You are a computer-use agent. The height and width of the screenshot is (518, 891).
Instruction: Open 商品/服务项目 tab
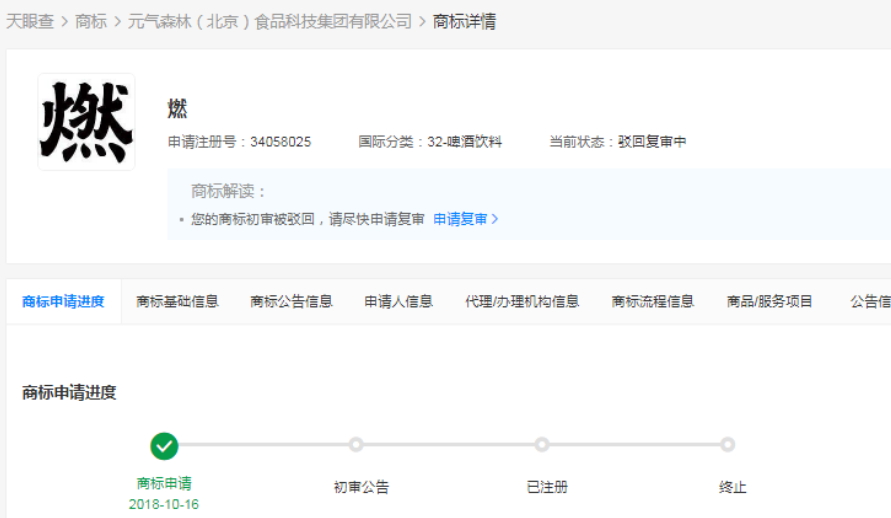click(769, 302)
